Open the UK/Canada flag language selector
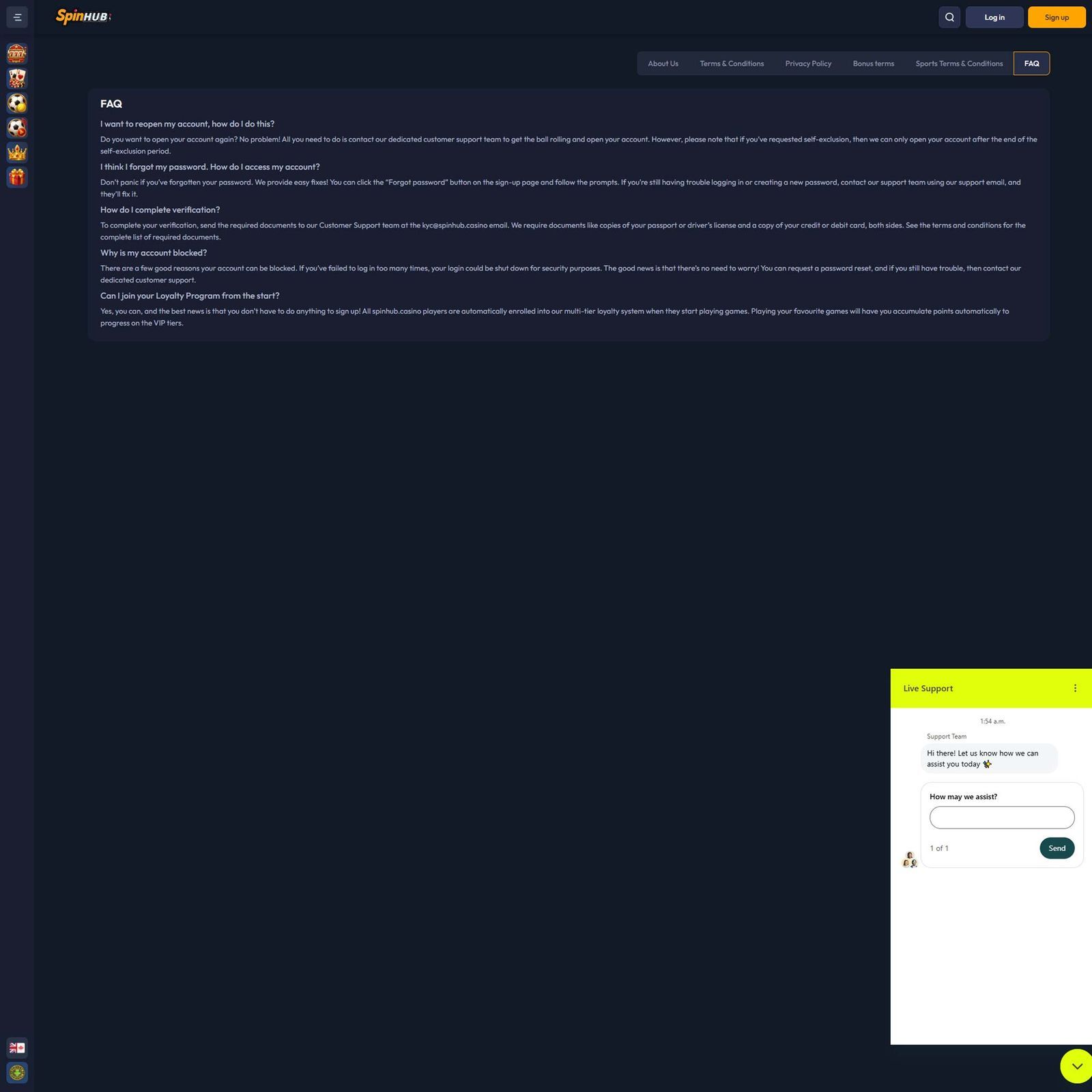Viewport: 1092px width, 1092px height. [17, 1048]
